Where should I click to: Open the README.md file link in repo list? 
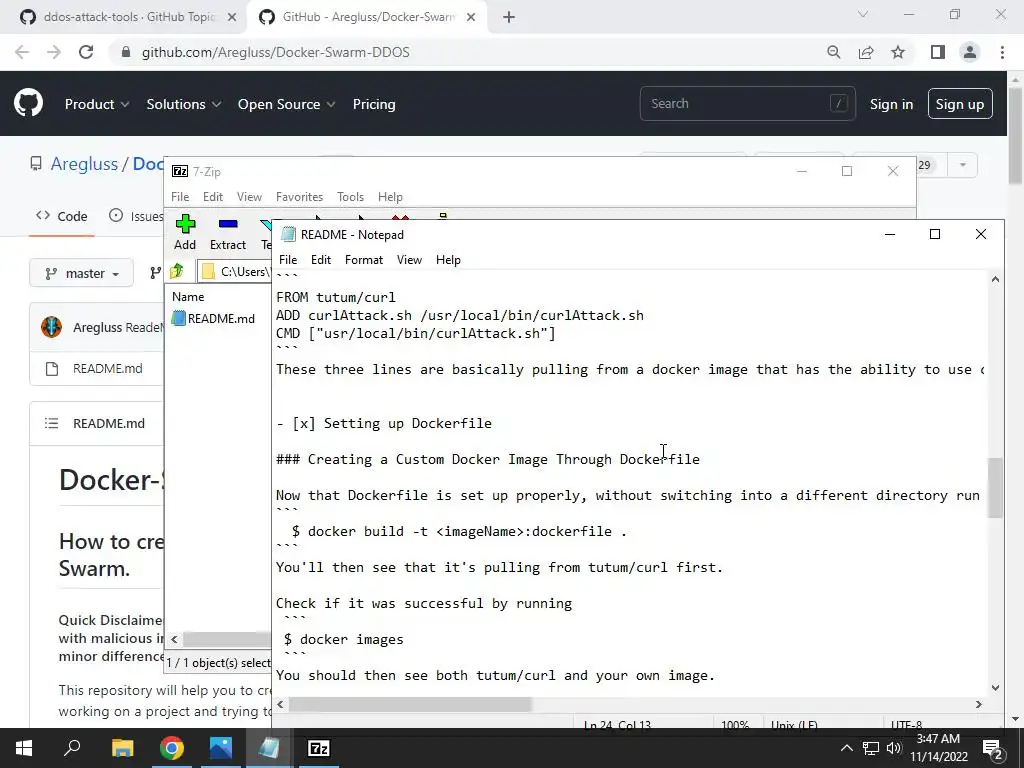pos(107,368)
